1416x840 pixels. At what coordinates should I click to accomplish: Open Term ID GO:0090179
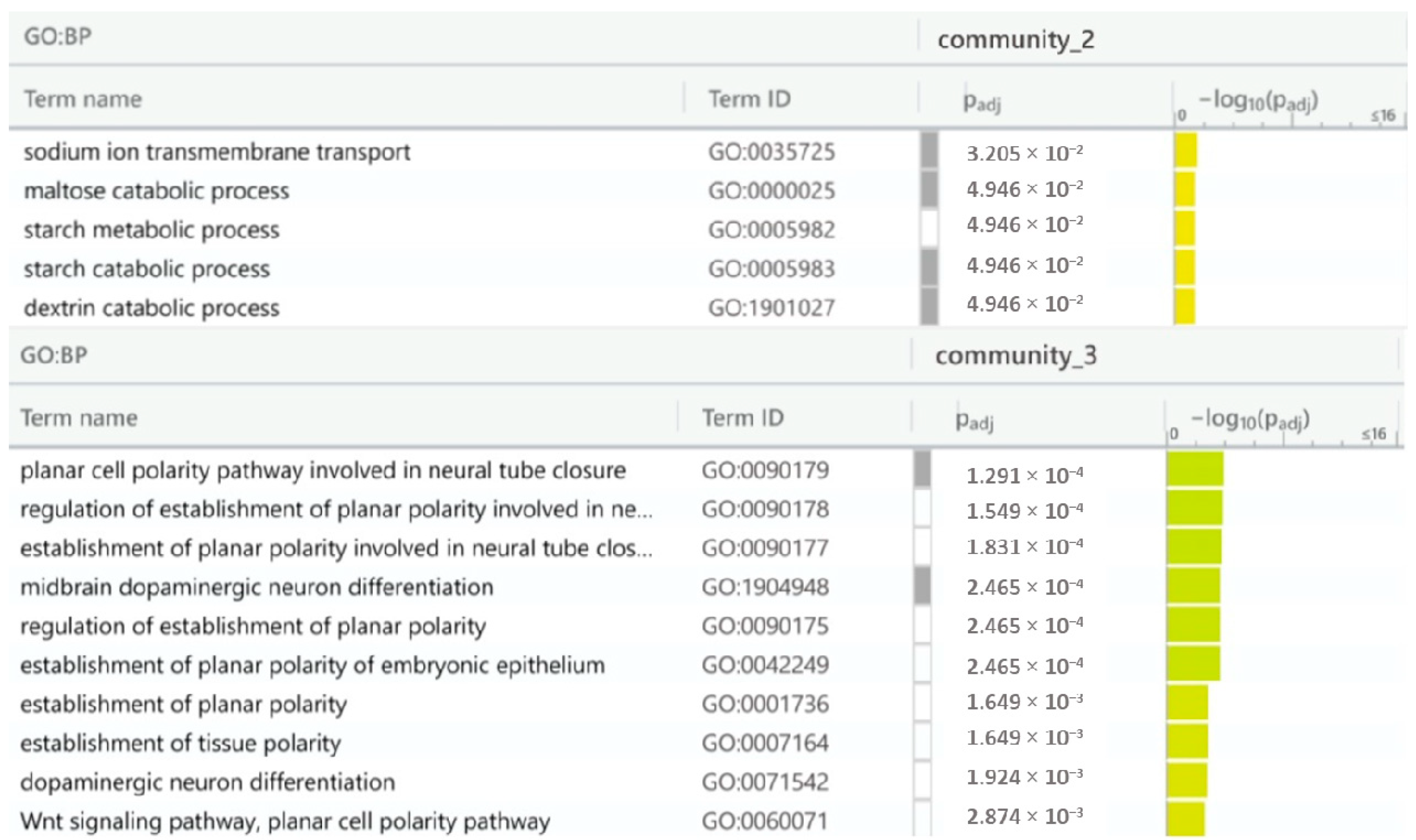[x=765, y=470]
